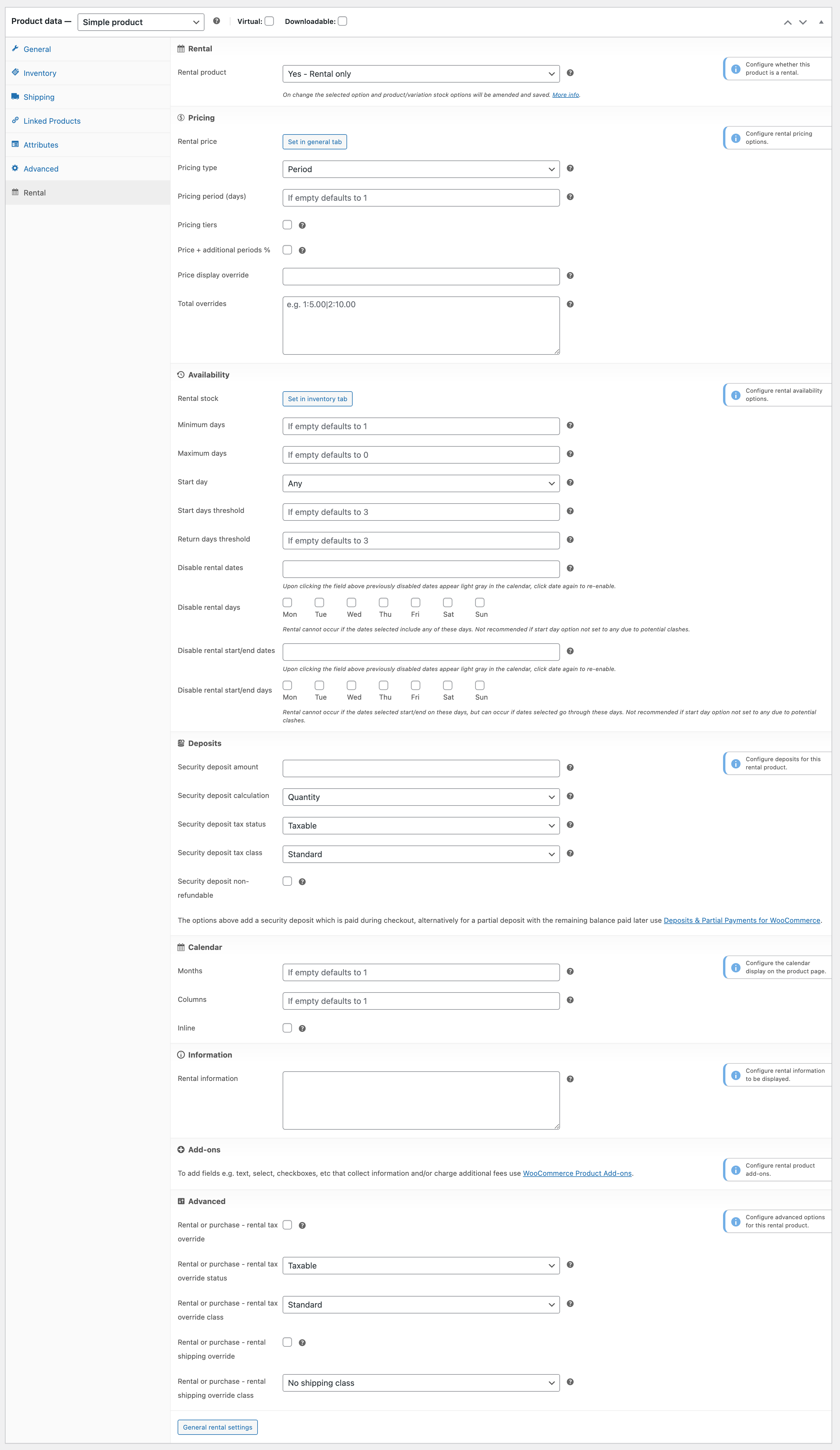This screenshot has height=1450, width=840.
Task: Click General rental settings button
Action: (218, 1428)
